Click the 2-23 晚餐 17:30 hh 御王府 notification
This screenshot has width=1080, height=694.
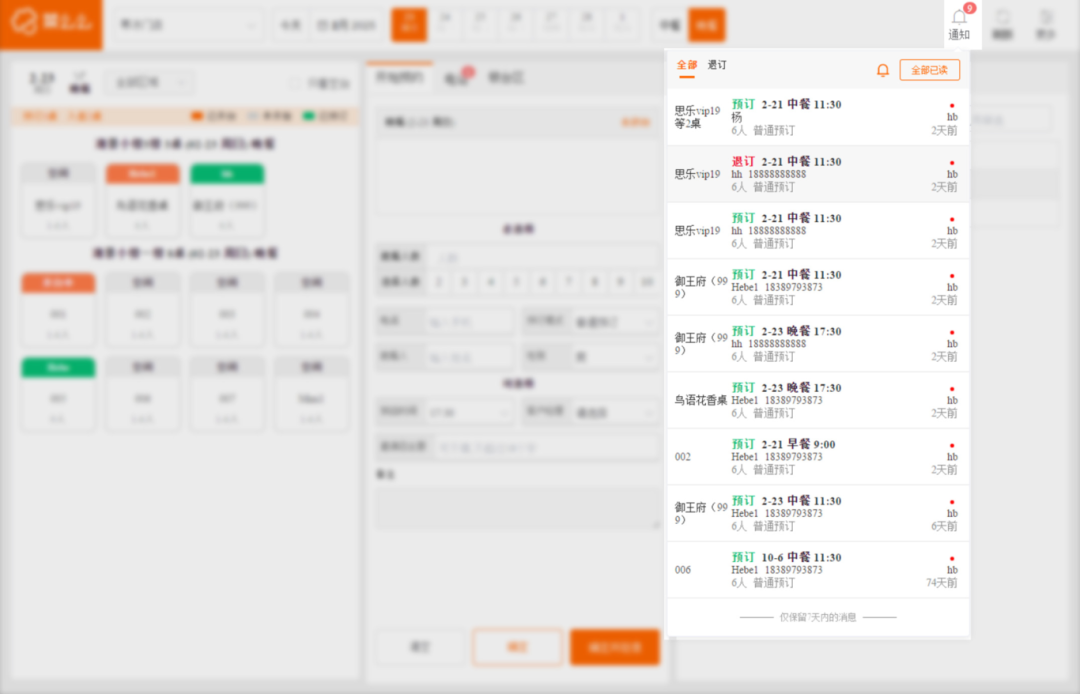click(x=818, y=344)
